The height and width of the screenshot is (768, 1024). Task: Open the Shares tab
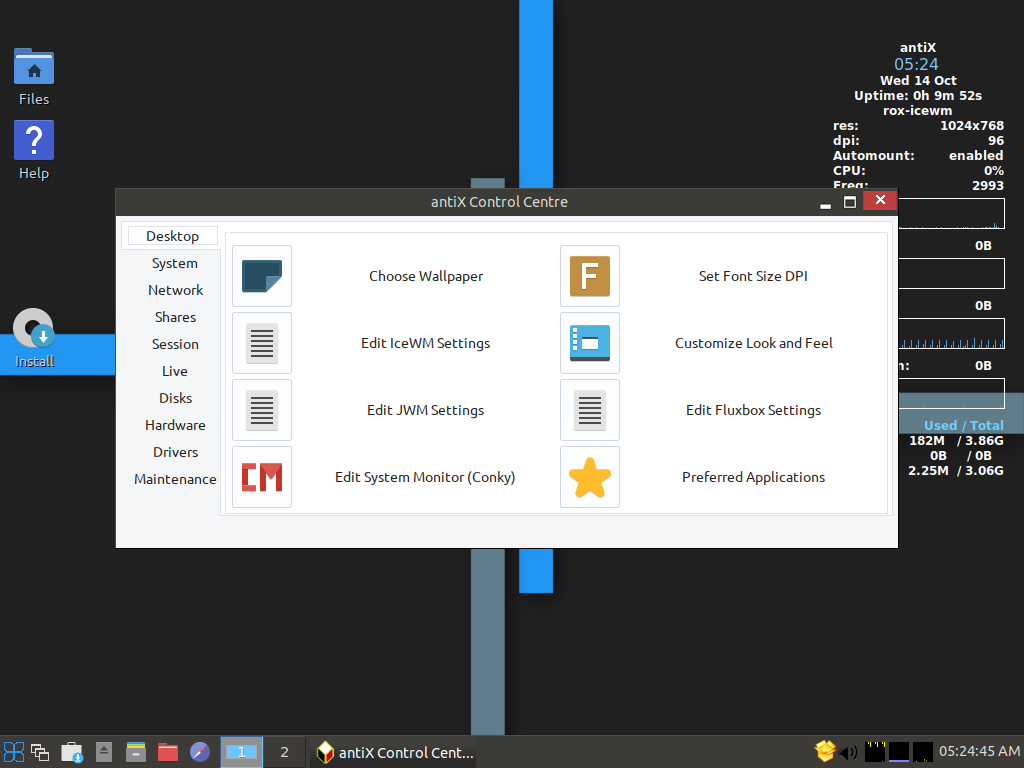click(x=175, y=317)
